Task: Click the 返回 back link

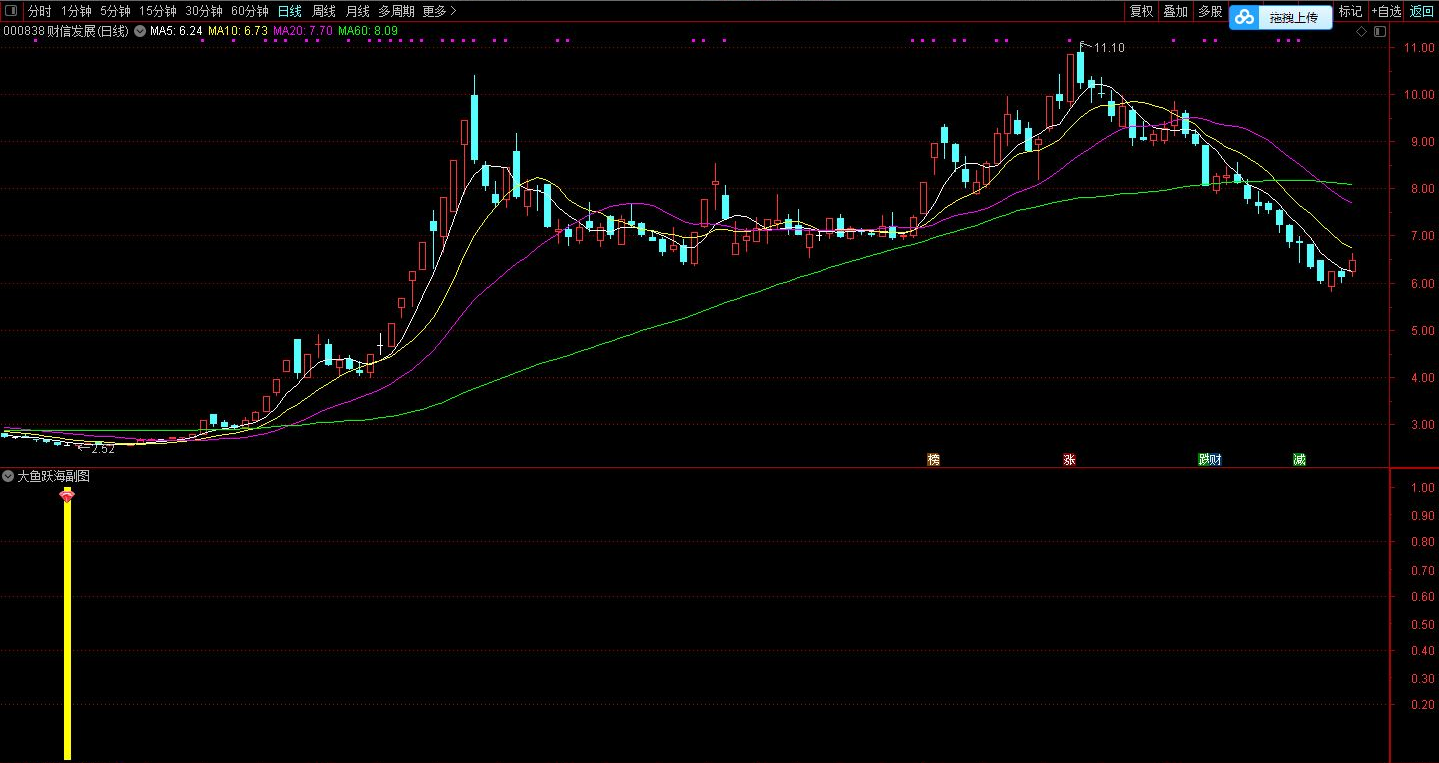Action: [1421, 11]
